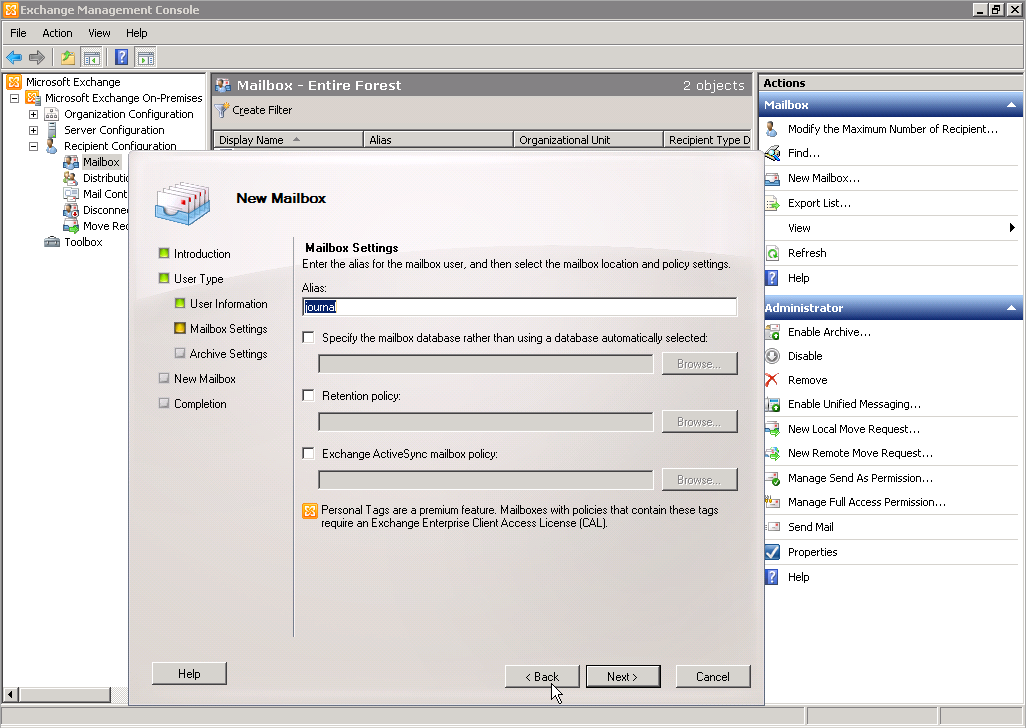Expand the Organization Configuration tree node

pyautogui.click(x=33, y=114)
